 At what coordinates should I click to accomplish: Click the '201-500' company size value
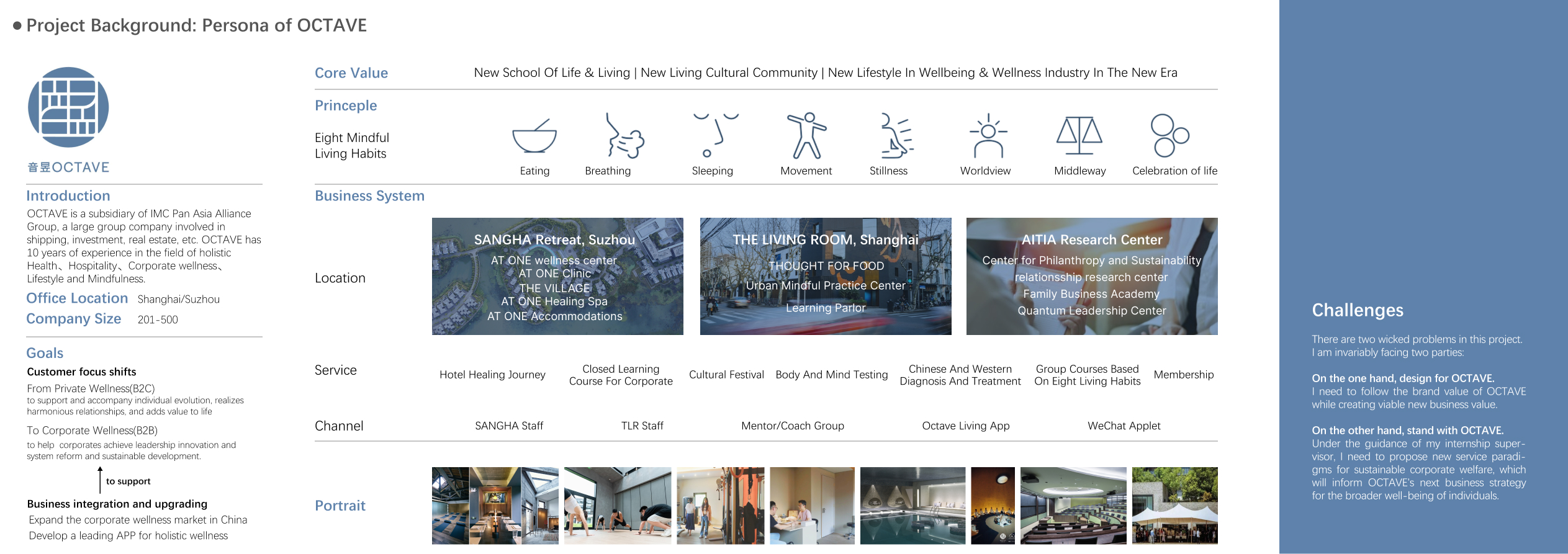[x=158, y=320]
